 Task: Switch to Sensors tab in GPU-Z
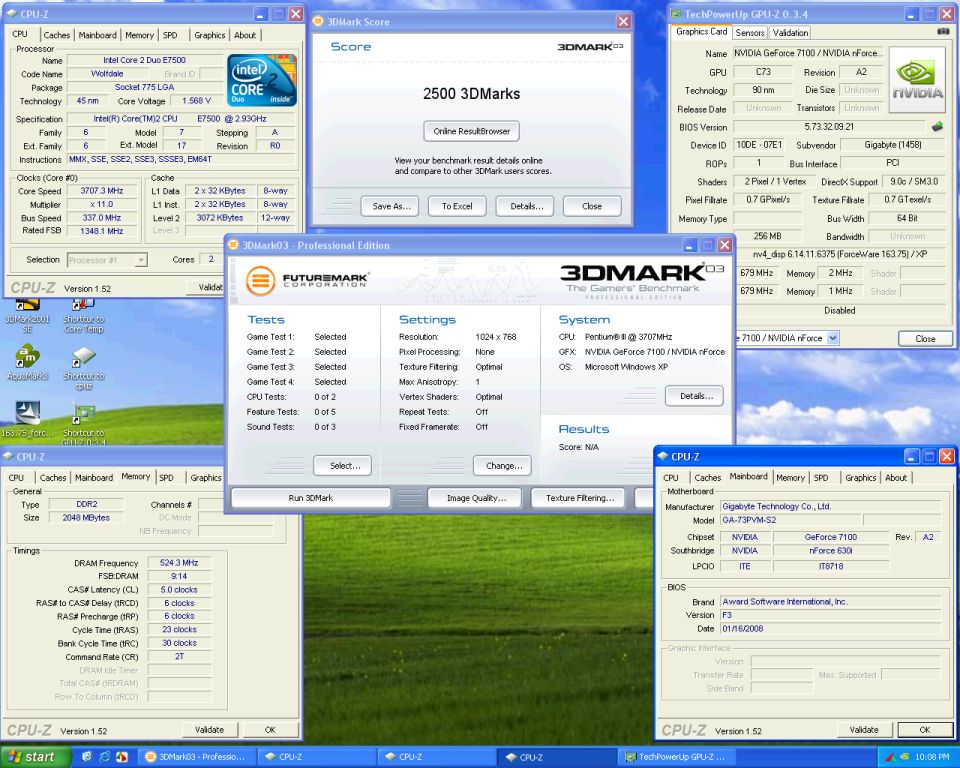point(749,33)
